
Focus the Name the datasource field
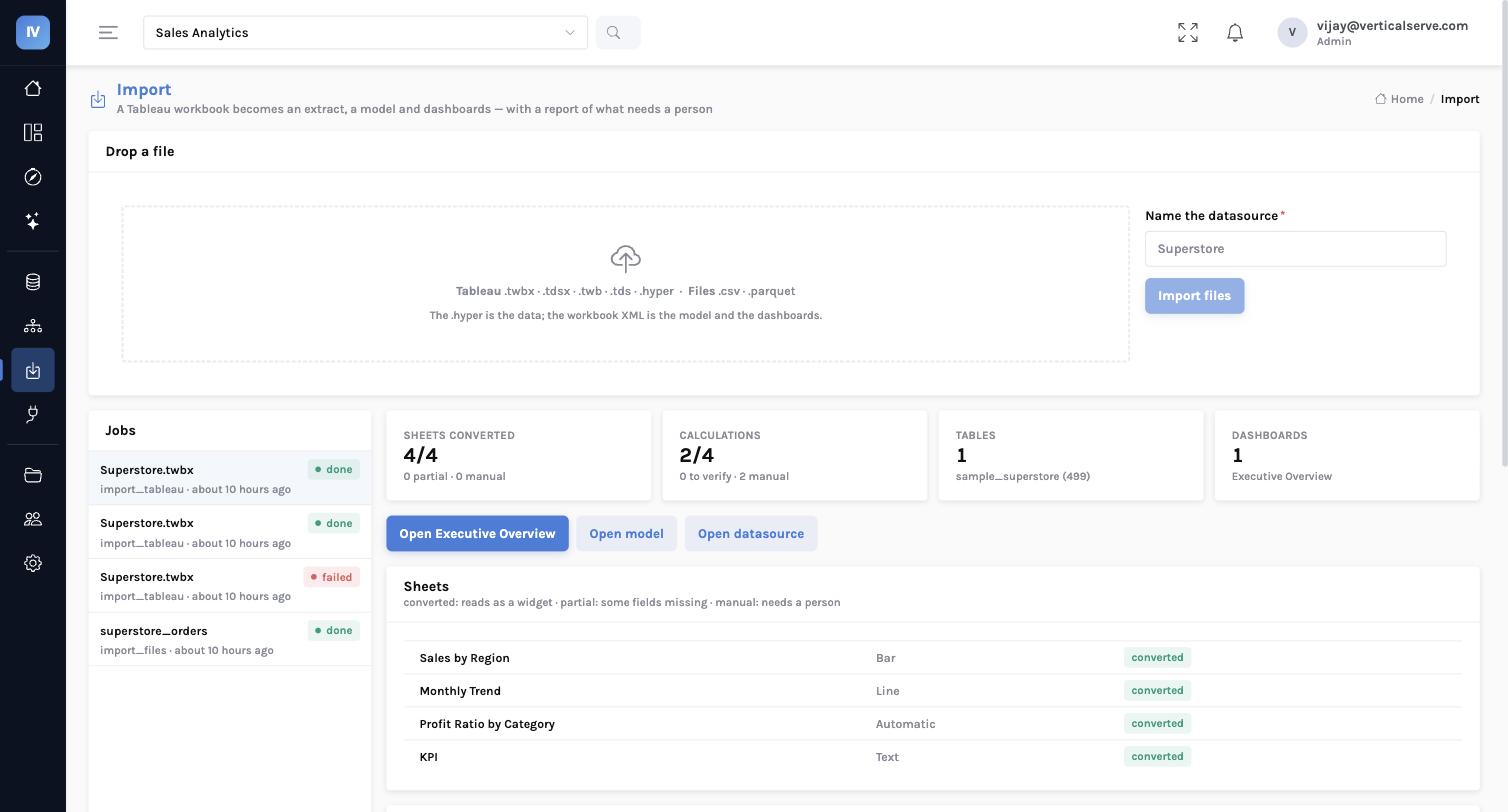pyautogui.click(x=1295, y=249)
